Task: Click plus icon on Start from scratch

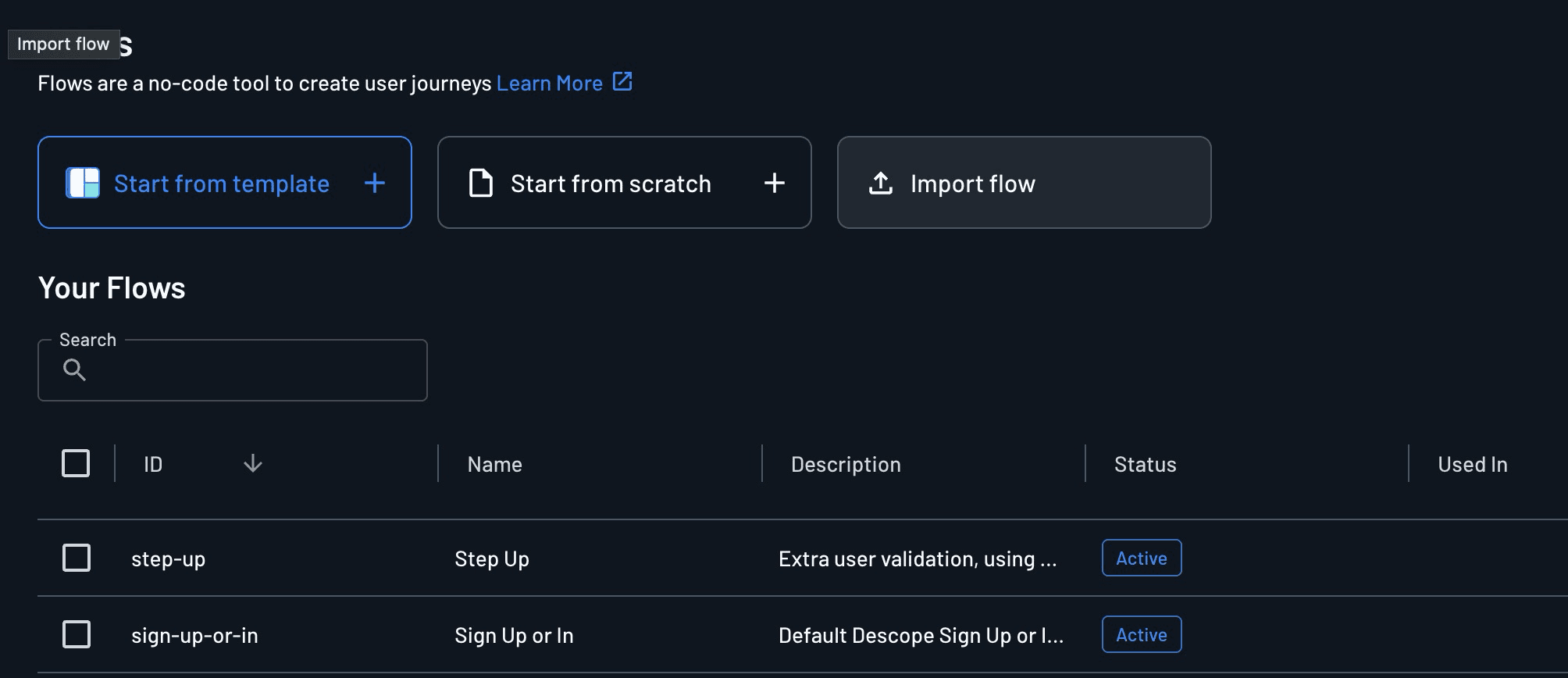Action: click(x=774, y=183)
